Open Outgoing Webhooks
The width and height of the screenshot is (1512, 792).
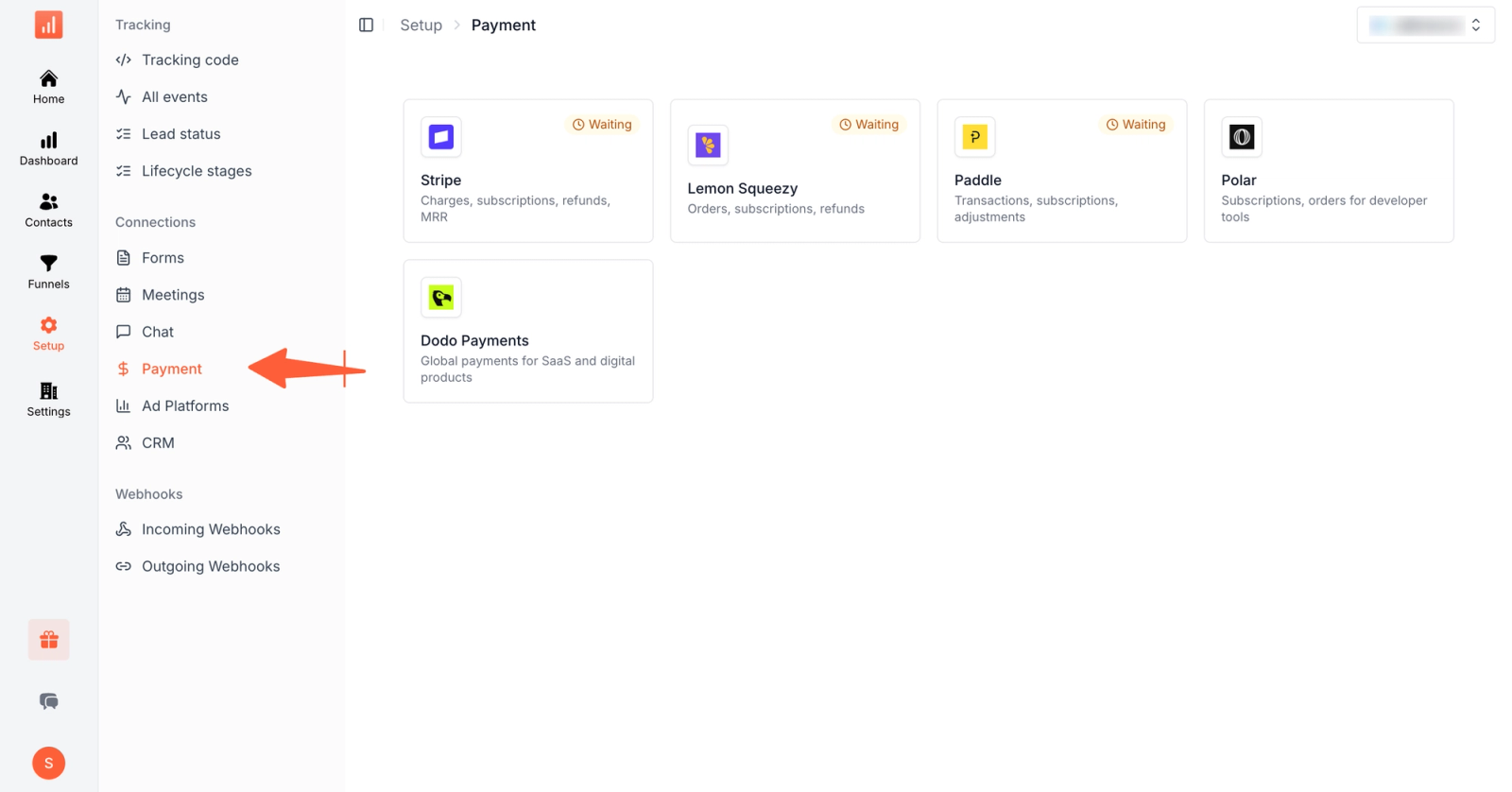coord(198,566)
